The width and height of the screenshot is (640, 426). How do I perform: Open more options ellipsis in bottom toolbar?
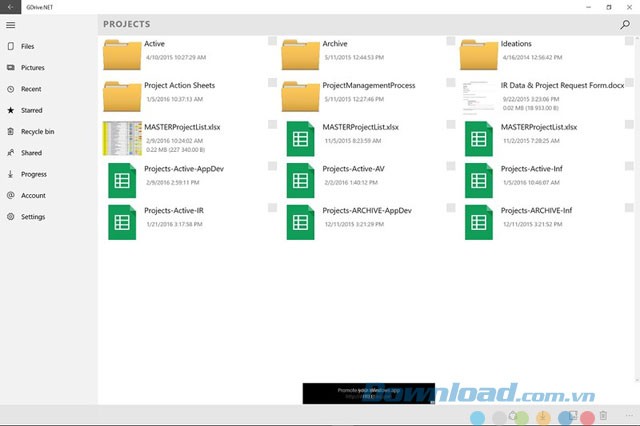click(629, 415)
